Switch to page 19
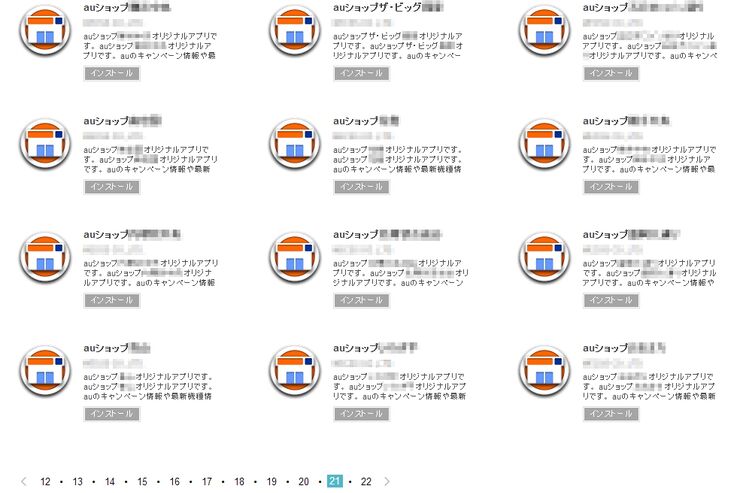Image resolution: width=740 pixels, height=493 pixels. point(271,482)
